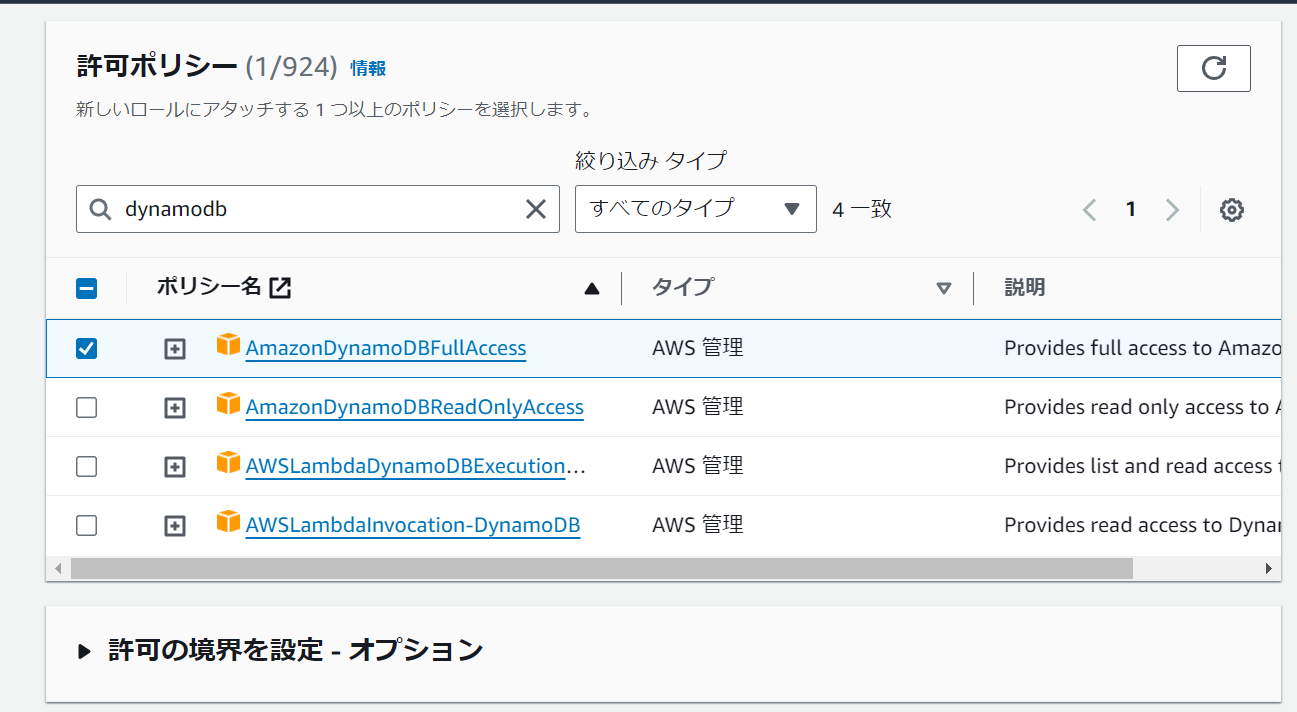Click page number 1 in pagination

pos(1131,209)
